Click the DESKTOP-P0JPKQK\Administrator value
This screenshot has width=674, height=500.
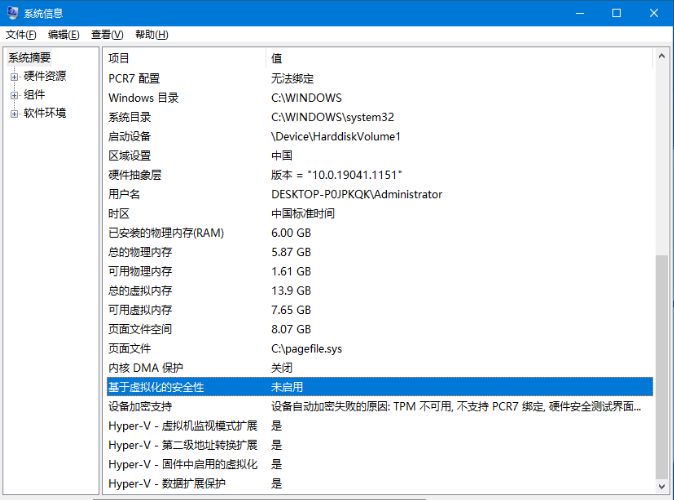tap(357, 194)
